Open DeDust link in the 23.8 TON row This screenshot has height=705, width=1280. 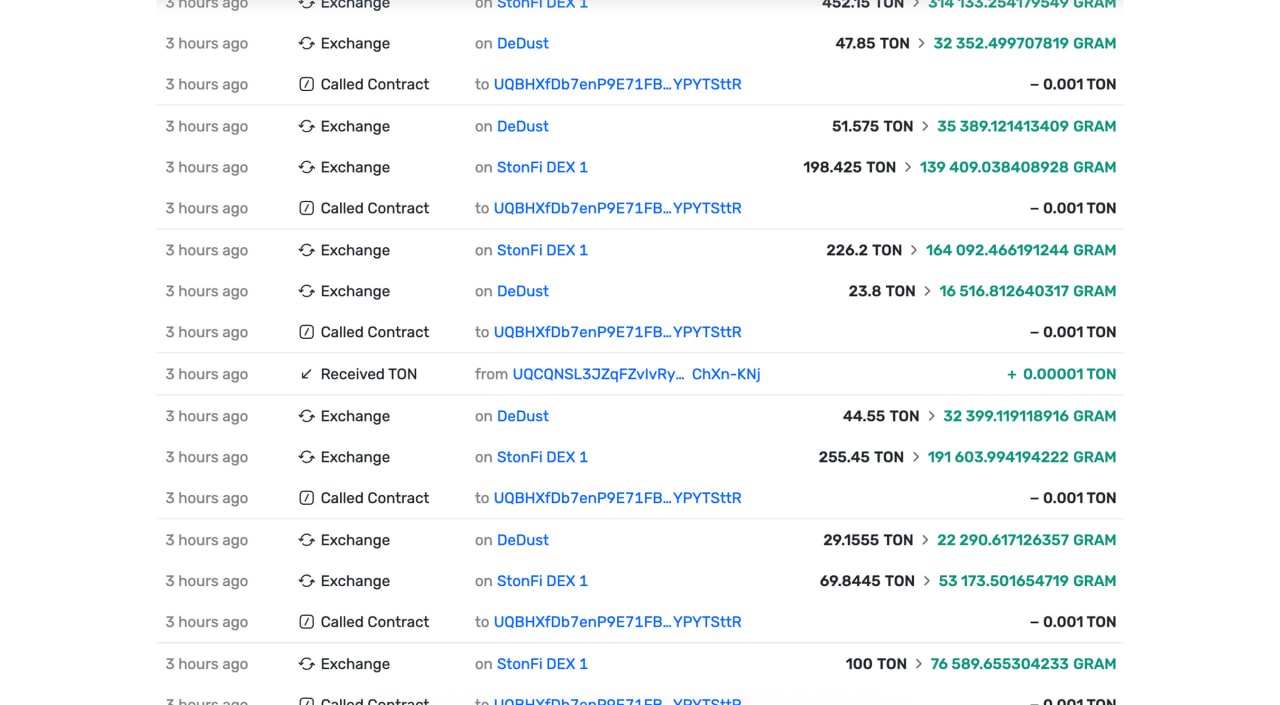point(522,292)
